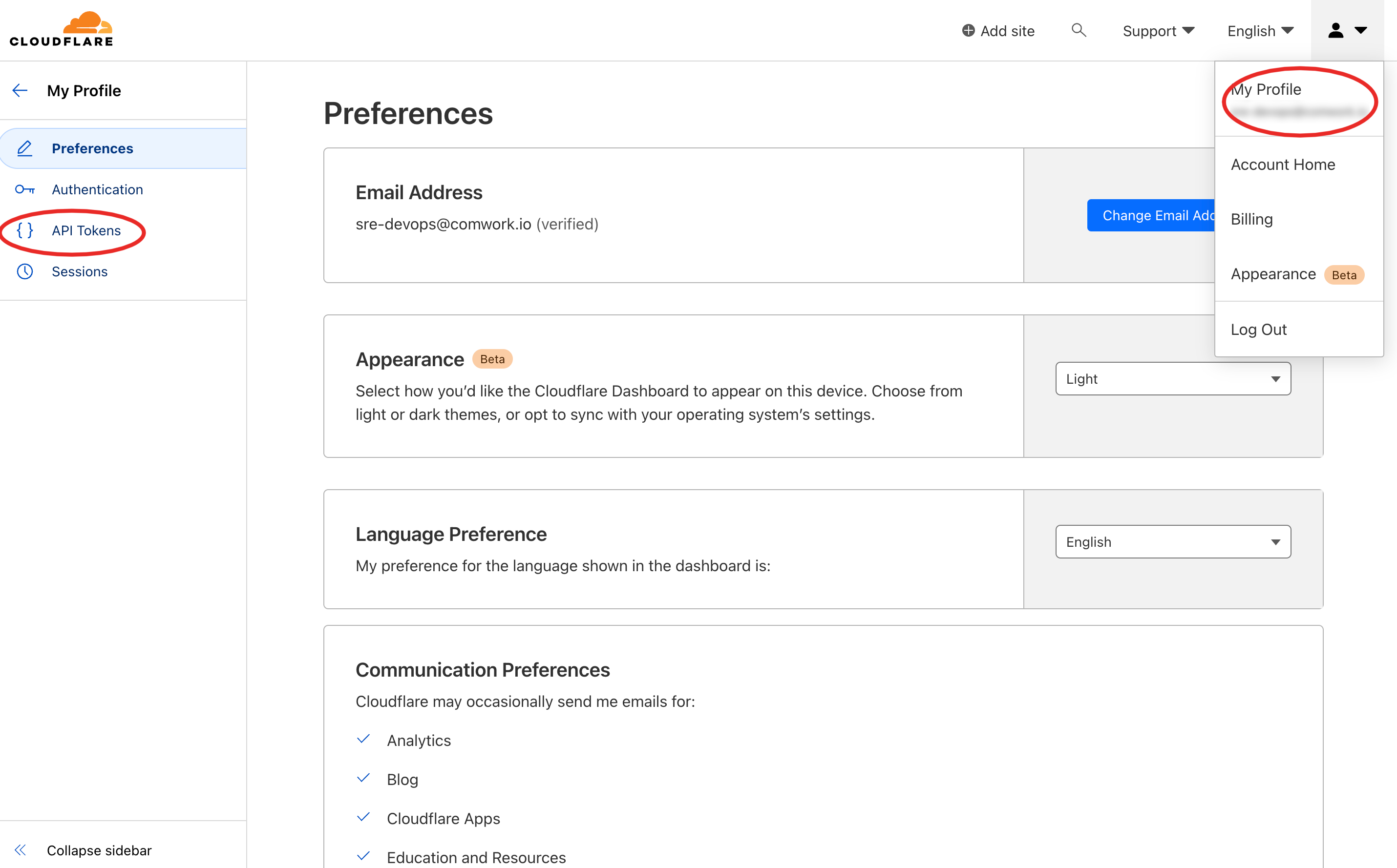Open Sessions sidebar section
The height and width of the screenshot is (868, 1397).
point(123,271)
